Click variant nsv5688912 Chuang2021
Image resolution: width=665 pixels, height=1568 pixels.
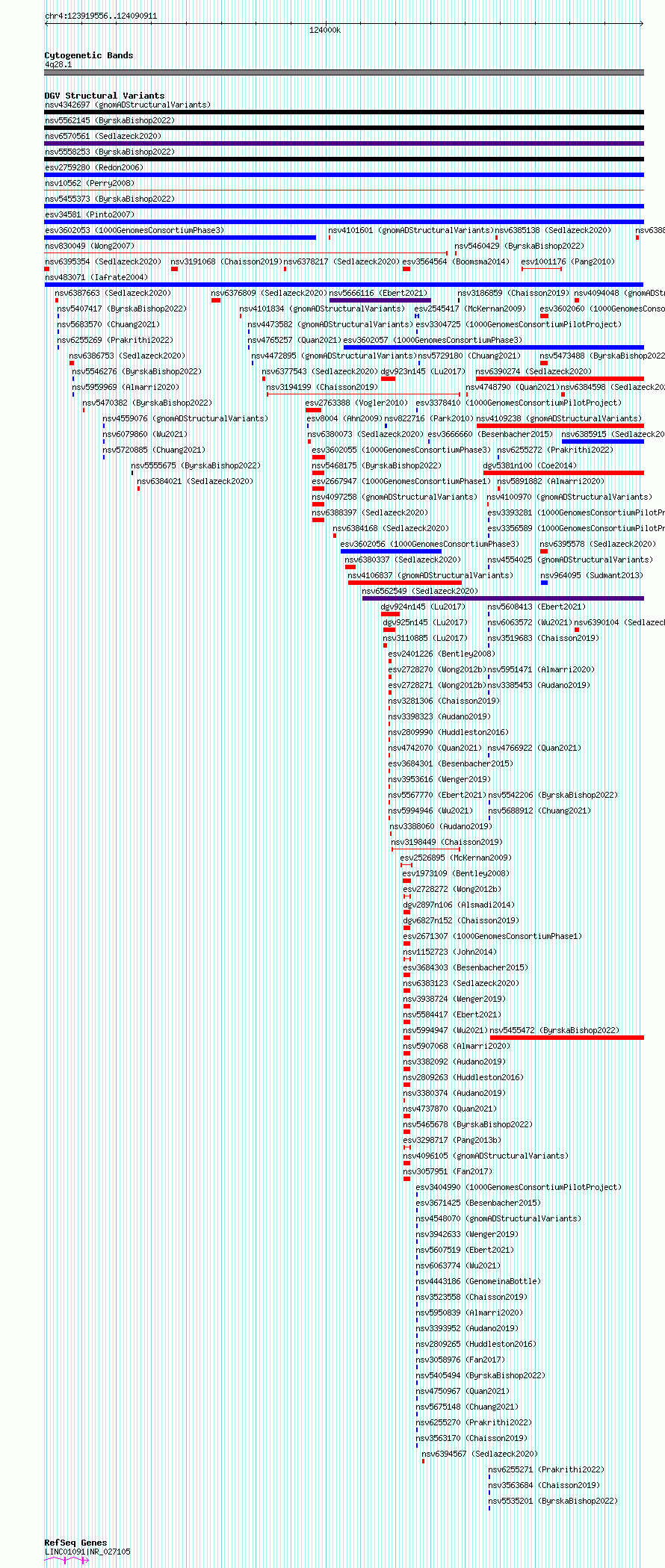coord(539,811)
